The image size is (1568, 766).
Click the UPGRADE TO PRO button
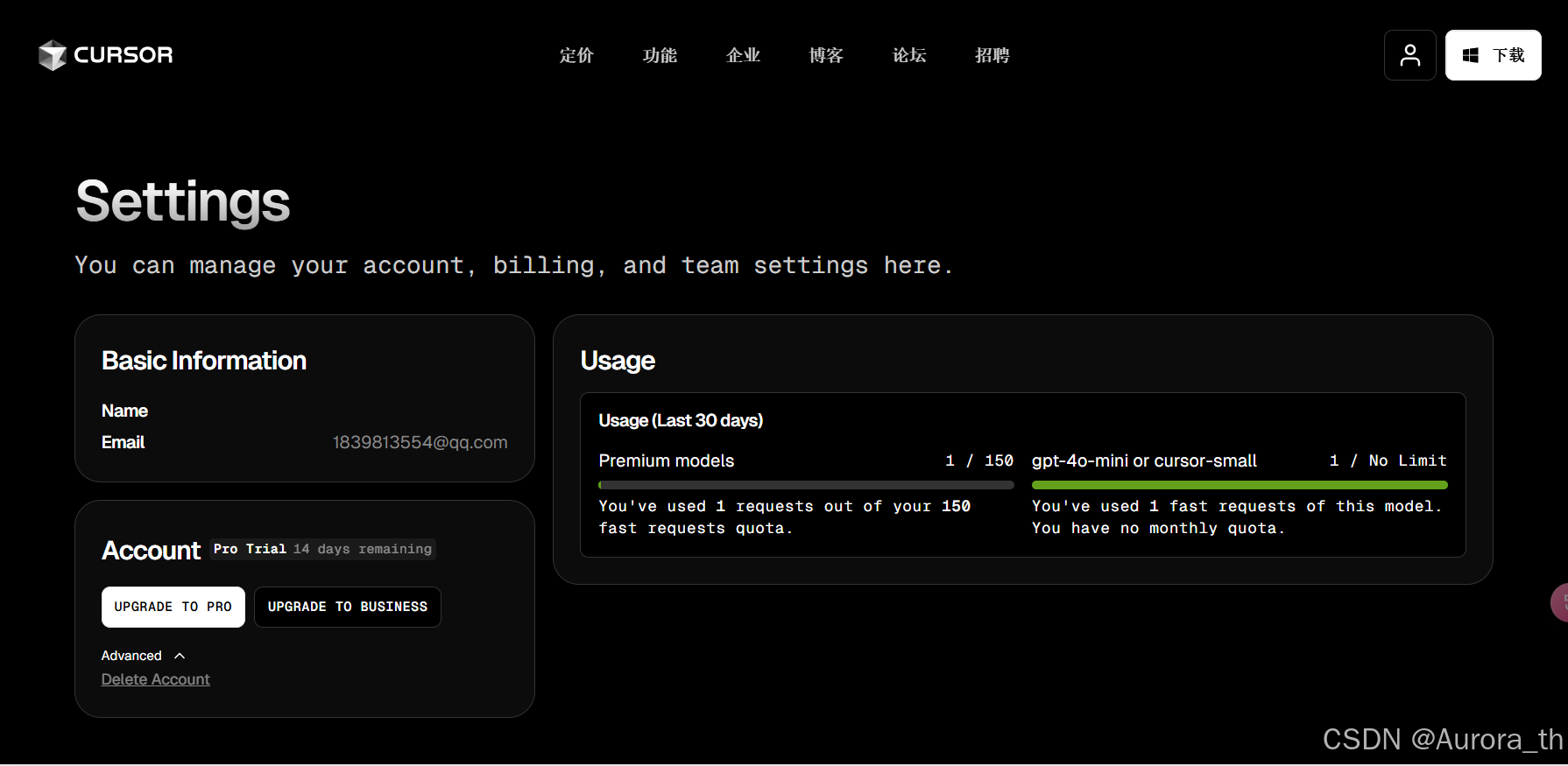pos(173,607)
